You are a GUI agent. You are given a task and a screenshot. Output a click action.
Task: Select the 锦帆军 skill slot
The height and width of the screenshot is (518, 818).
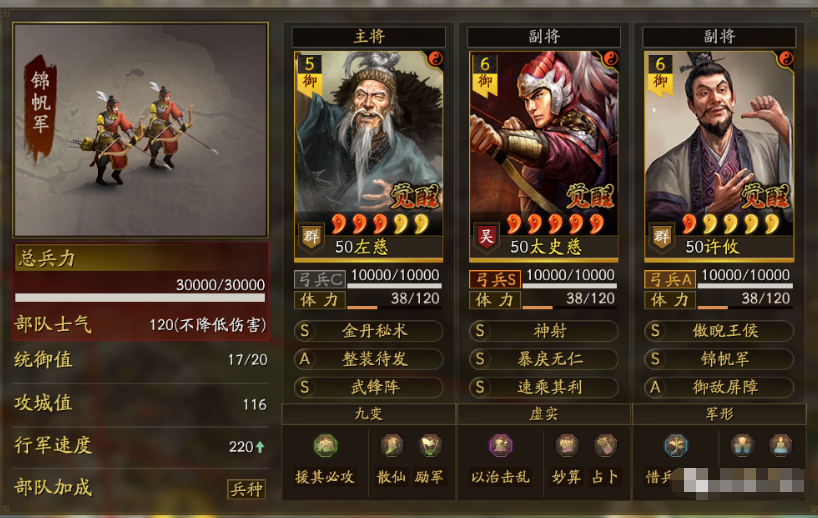[x=719, y=359]
